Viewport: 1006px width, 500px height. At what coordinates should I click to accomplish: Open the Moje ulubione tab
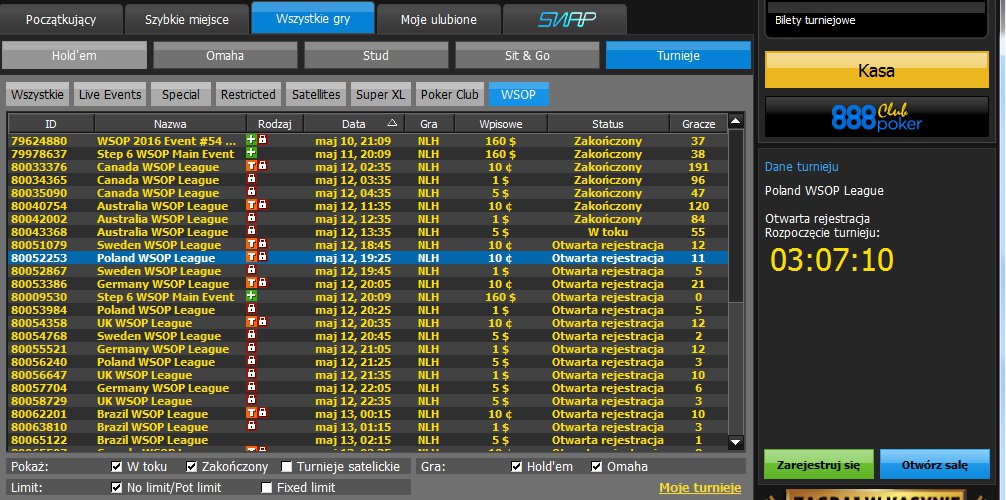coord(439,19)
